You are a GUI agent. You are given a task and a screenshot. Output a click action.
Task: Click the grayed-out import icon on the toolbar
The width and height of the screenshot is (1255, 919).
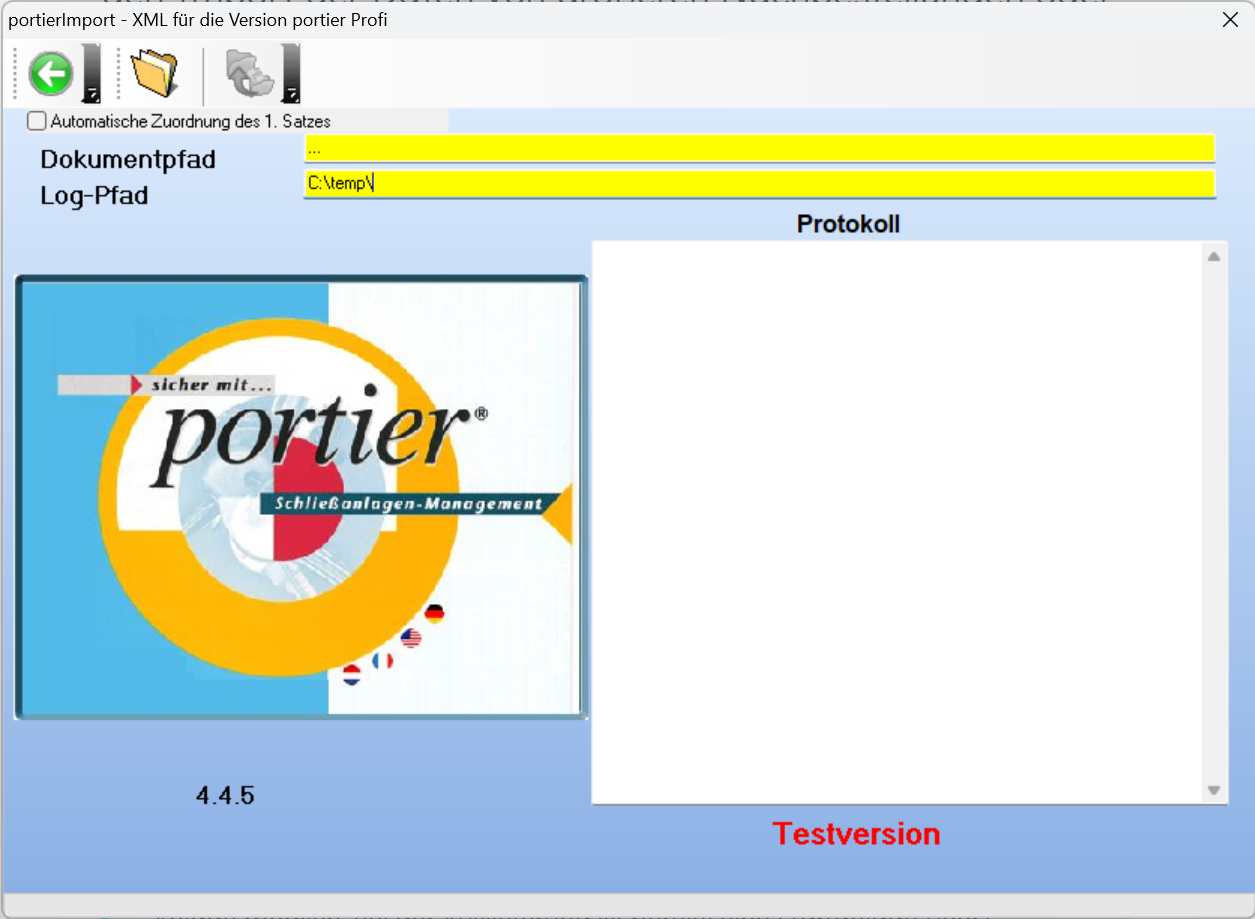point(250,72)
